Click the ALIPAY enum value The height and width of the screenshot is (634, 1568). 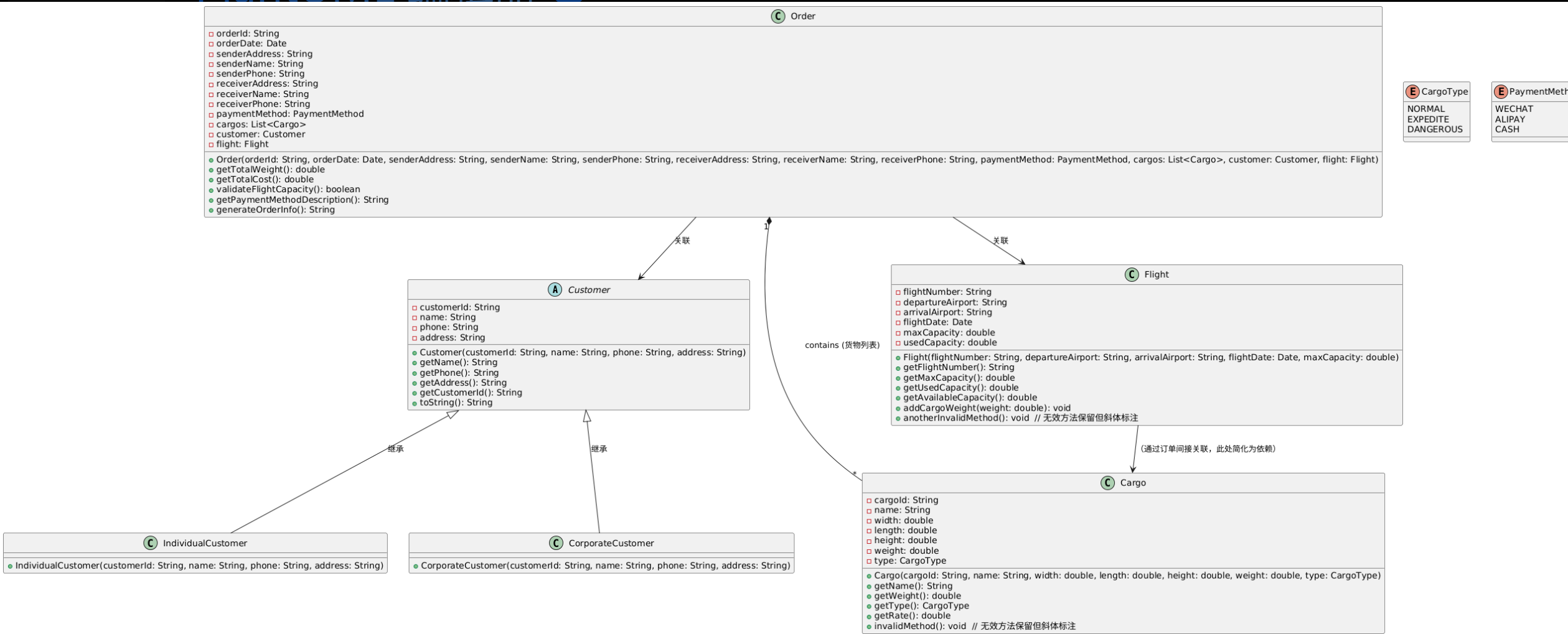[x=1510, y=119]
